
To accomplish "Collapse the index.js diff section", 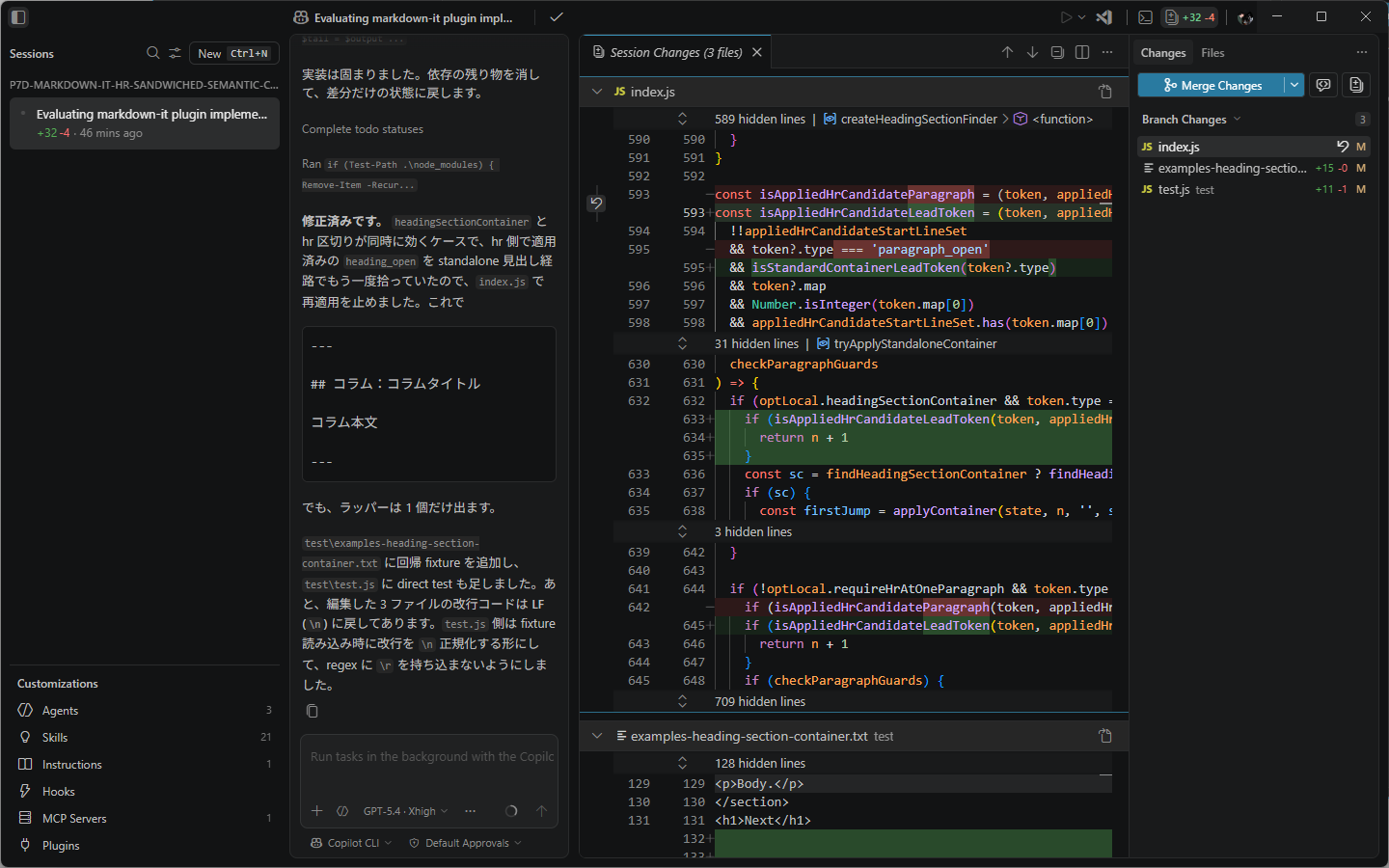I will 597,92.
